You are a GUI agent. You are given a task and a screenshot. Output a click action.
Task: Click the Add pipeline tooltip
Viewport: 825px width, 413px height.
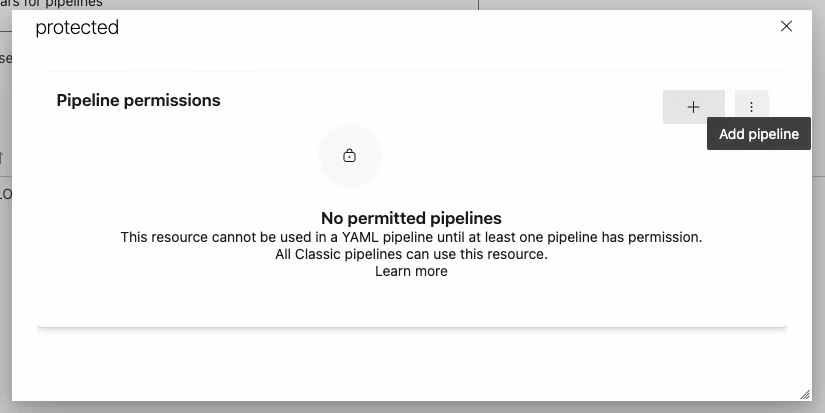click(x=759, y=134)
